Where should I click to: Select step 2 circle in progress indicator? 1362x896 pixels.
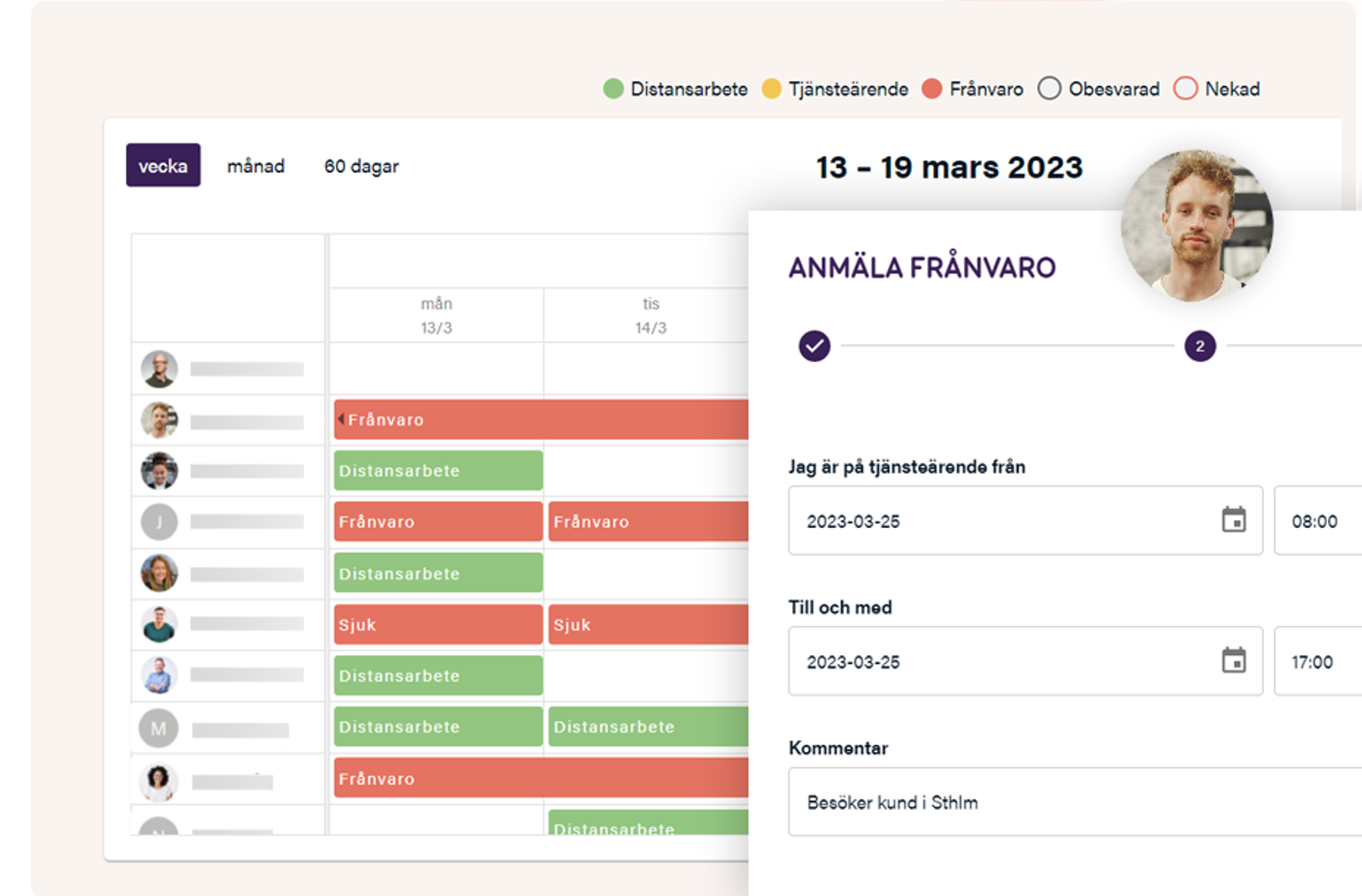(x=1200, y=346)
